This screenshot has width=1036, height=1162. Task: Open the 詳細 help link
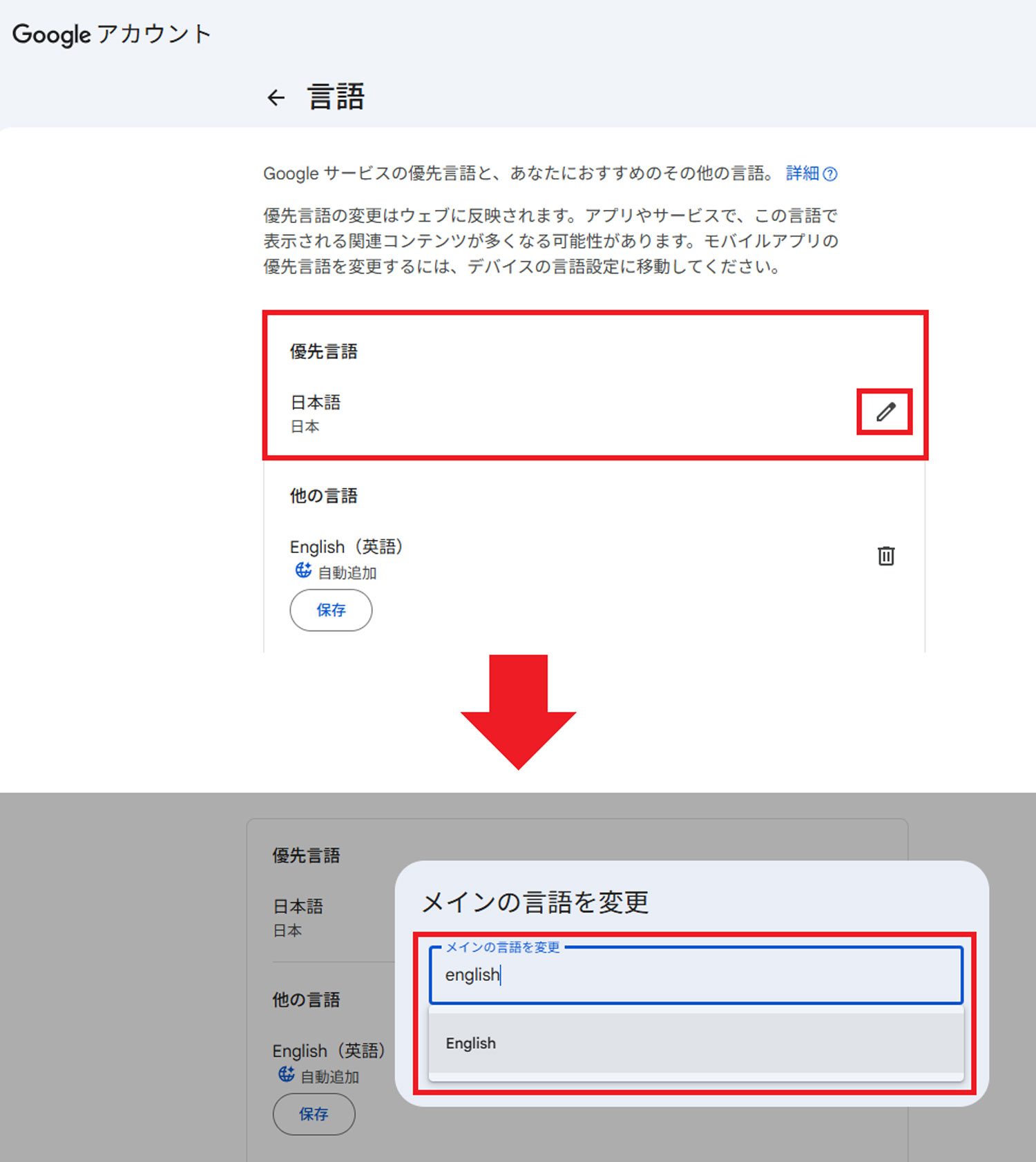point(812,173)
